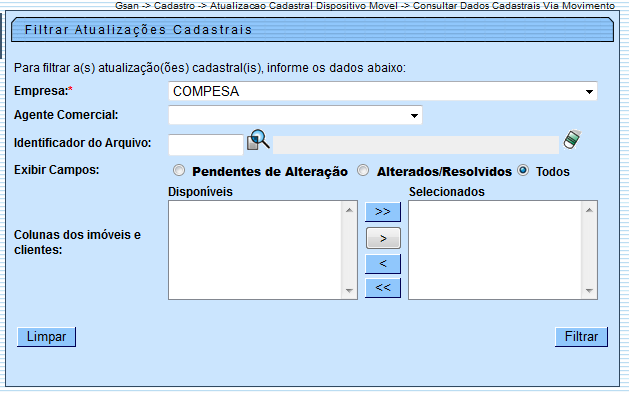629x393 pixels.
Task: Select the Todos radio button
Action: click(523, 170)
